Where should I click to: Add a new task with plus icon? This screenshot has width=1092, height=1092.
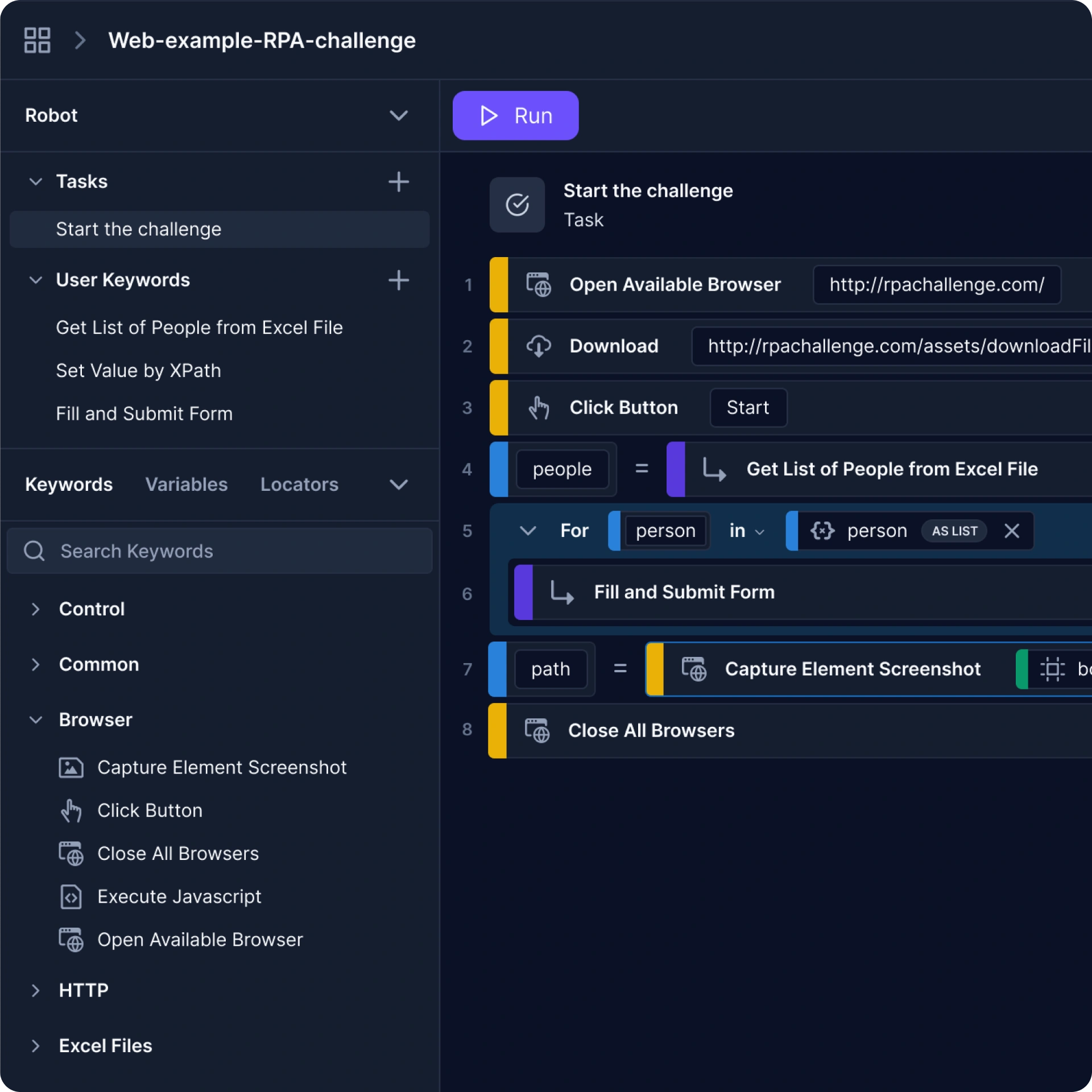point(398,182)
